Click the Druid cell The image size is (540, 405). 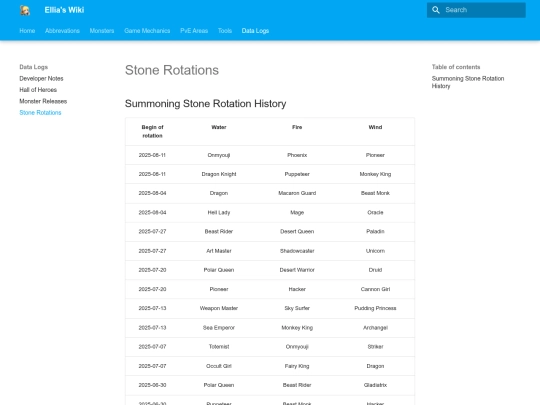[375, 270]
